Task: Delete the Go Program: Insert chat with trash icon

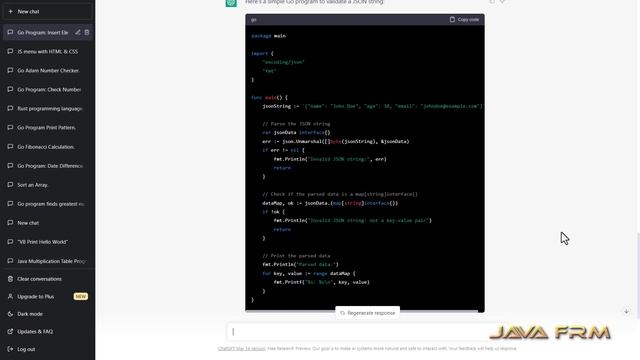Action: click(x=87, y=32)
